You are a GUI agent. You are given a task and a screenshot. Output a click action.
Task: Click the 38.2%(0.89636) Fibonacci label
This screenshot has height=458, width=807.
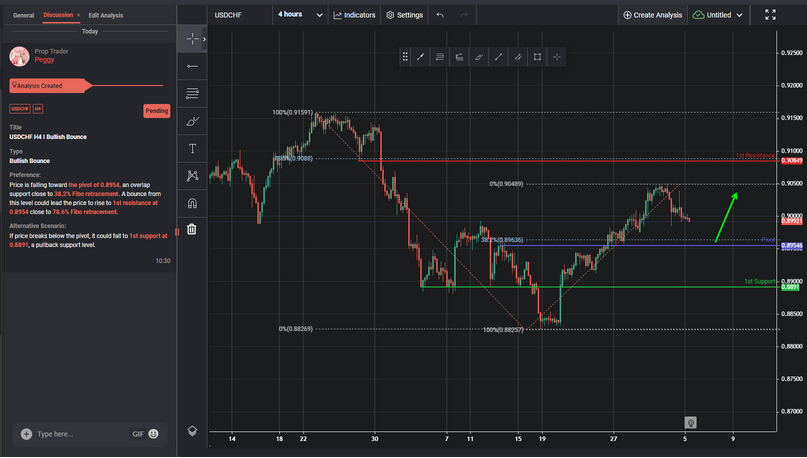point(502,240)
